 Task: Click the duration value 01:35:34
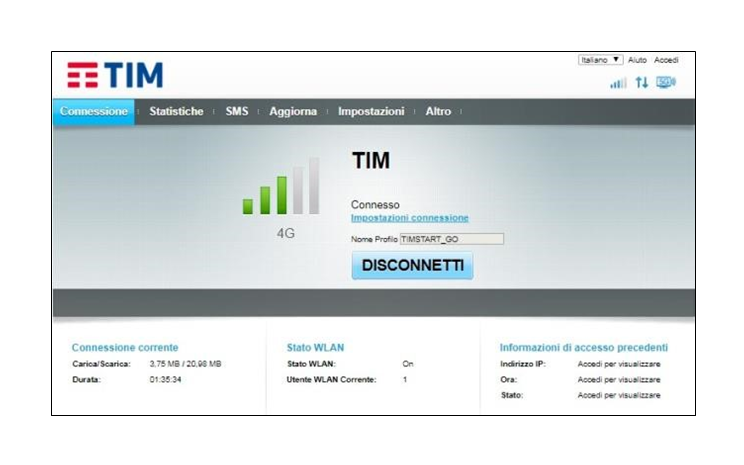tap(165, 380)
